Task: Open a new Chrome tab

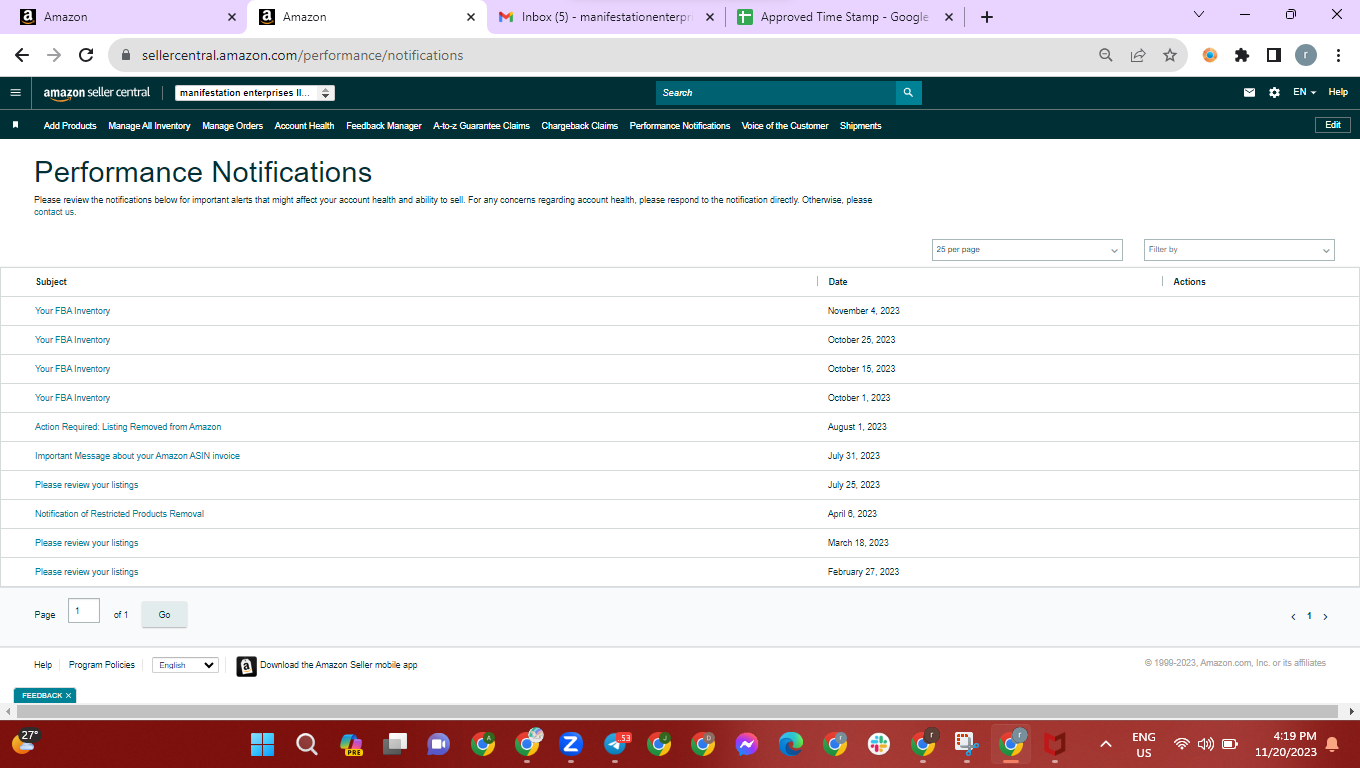Action: click(x=987, y=17)
